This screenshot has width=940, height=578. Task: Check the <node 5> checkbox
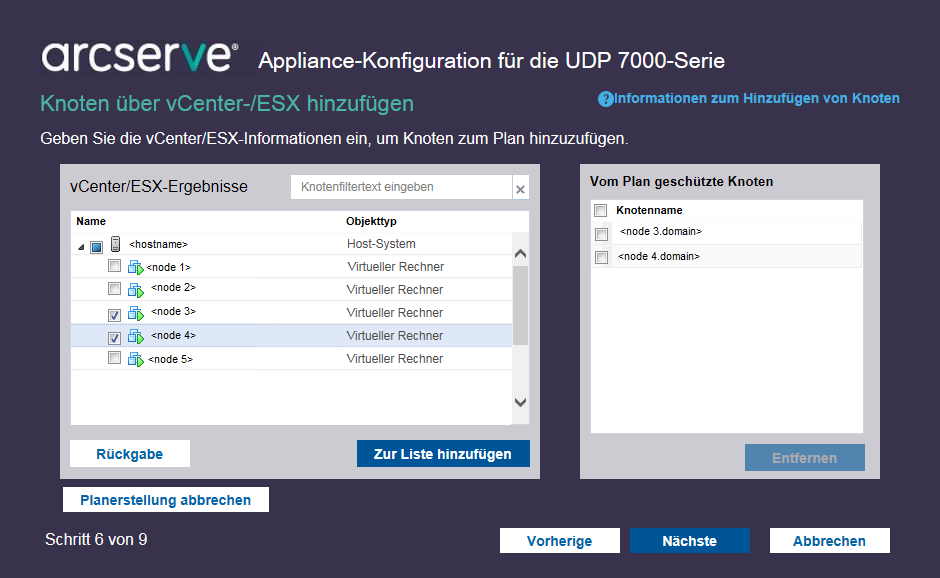coord(114,358)
